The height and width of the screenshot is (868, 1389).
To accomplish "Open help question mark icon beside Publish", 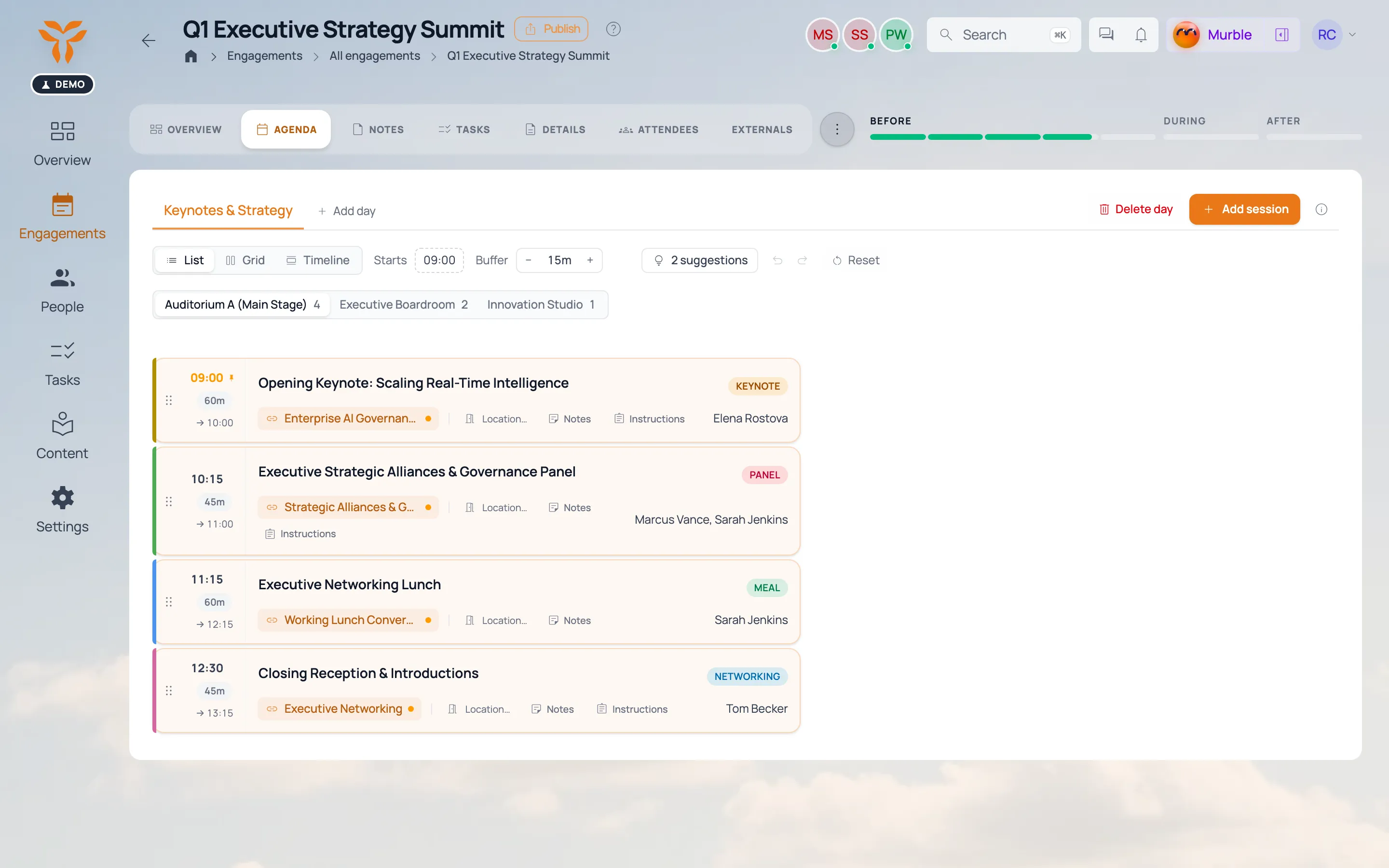I will [613, 29].
